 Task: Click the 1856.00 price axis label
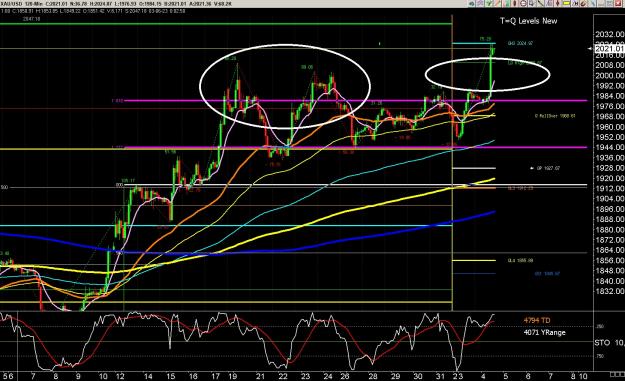pos(609,260)
